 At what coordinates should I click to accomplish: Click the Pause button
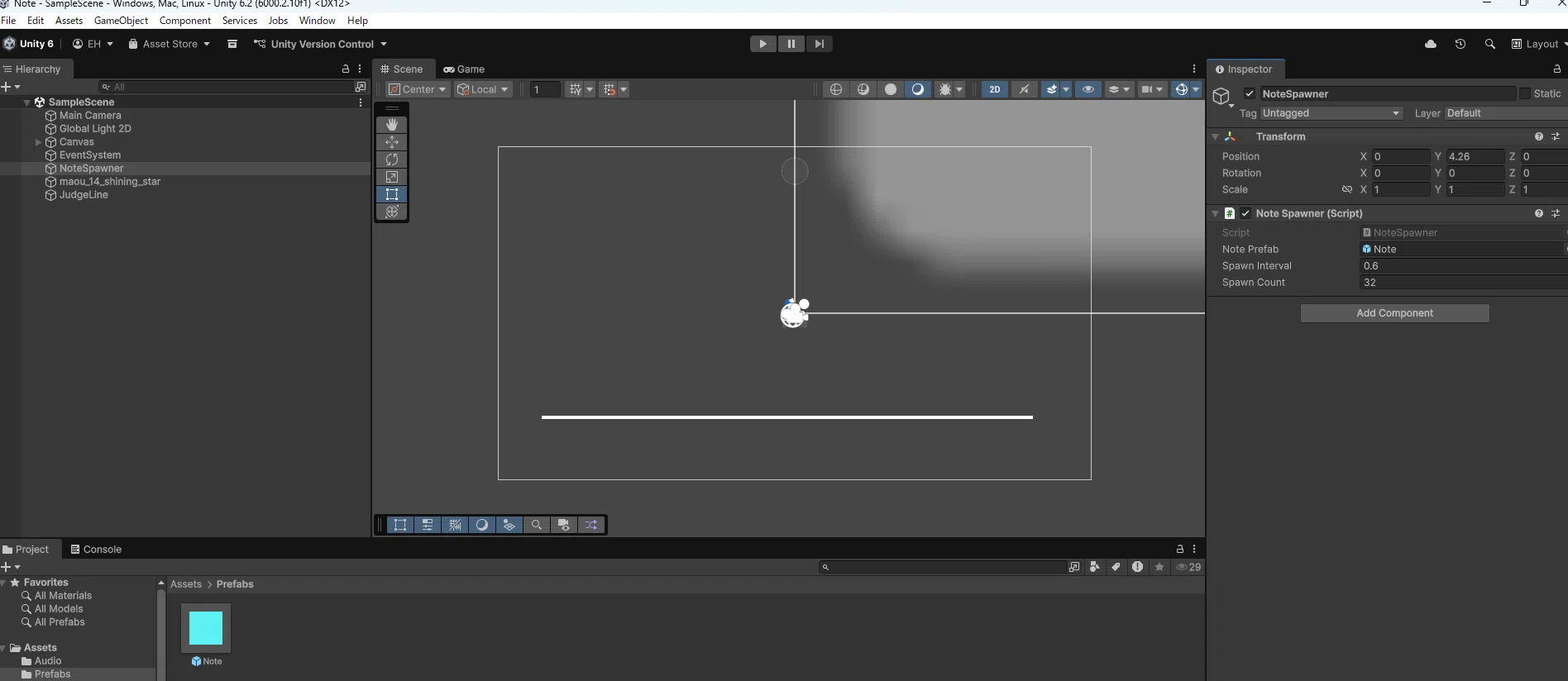coord(791,44)
